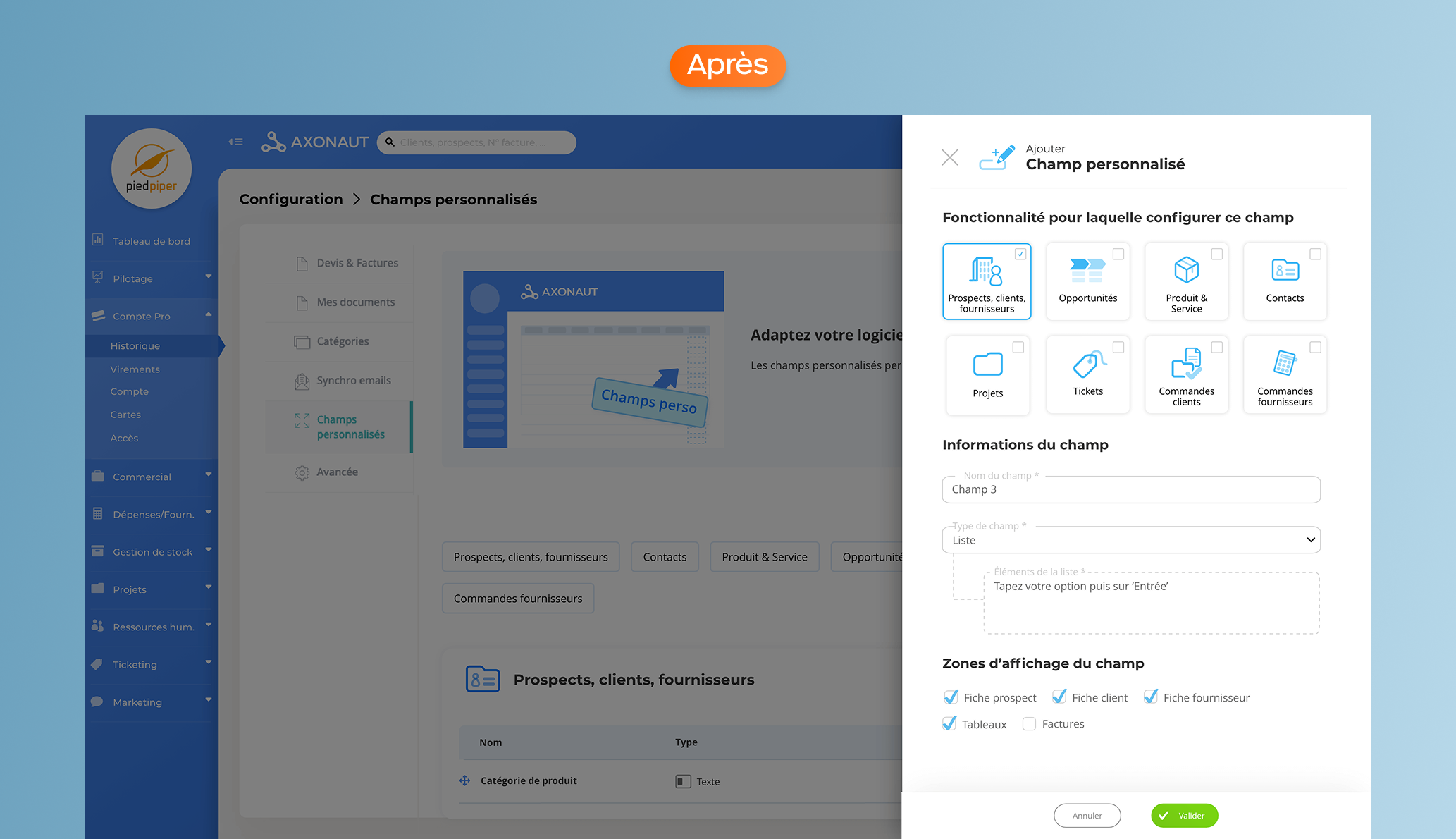Image resolution: width=1456 pixels, height=839 pixels.
Task: Open the Avancée configuration tab
Action: (x=337, y=472)
